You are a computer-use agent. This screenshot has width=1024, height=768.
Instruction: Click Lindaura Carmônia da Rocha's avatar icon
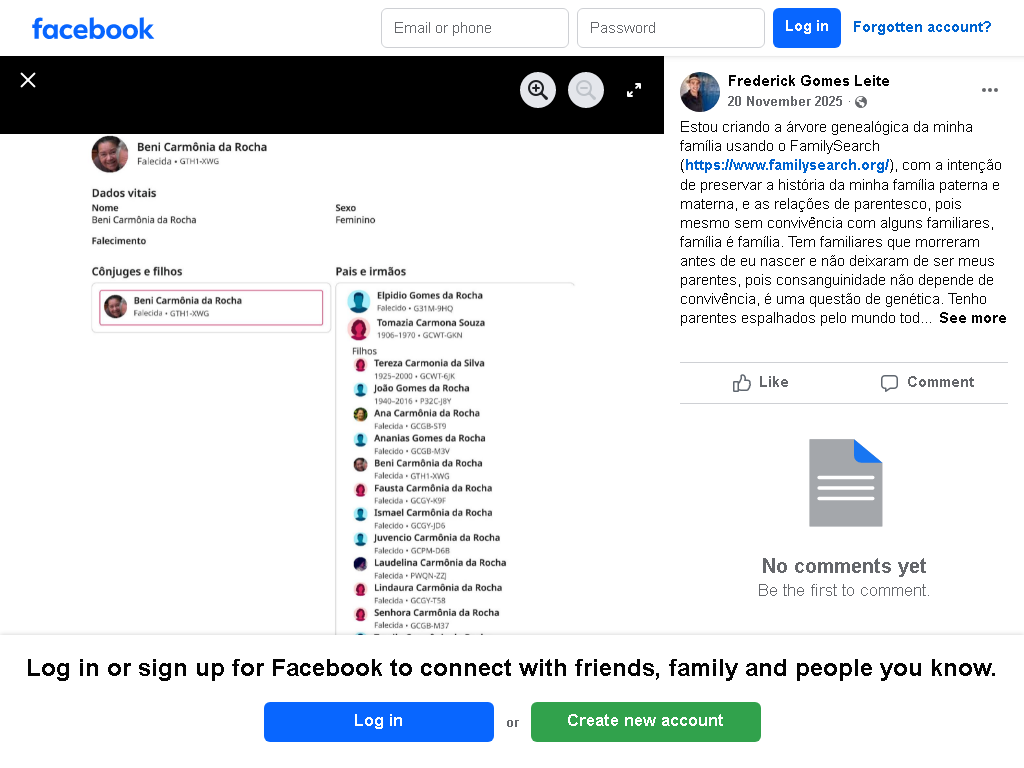coord(360,590)
